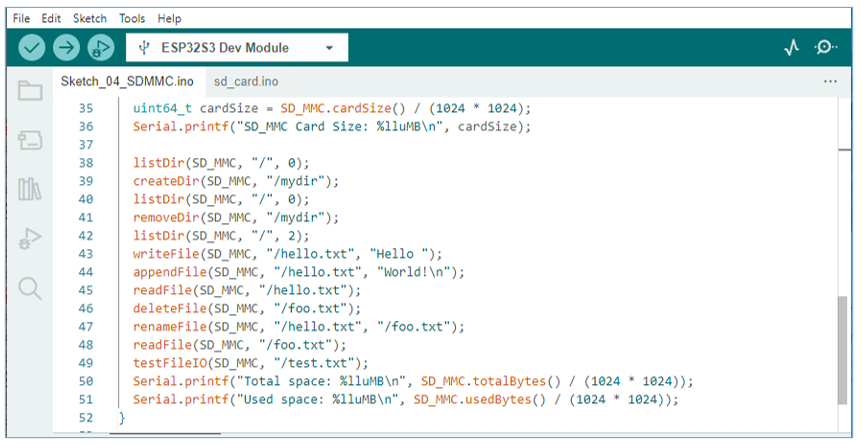Click line number 43 in the gutter

(86, 254)
